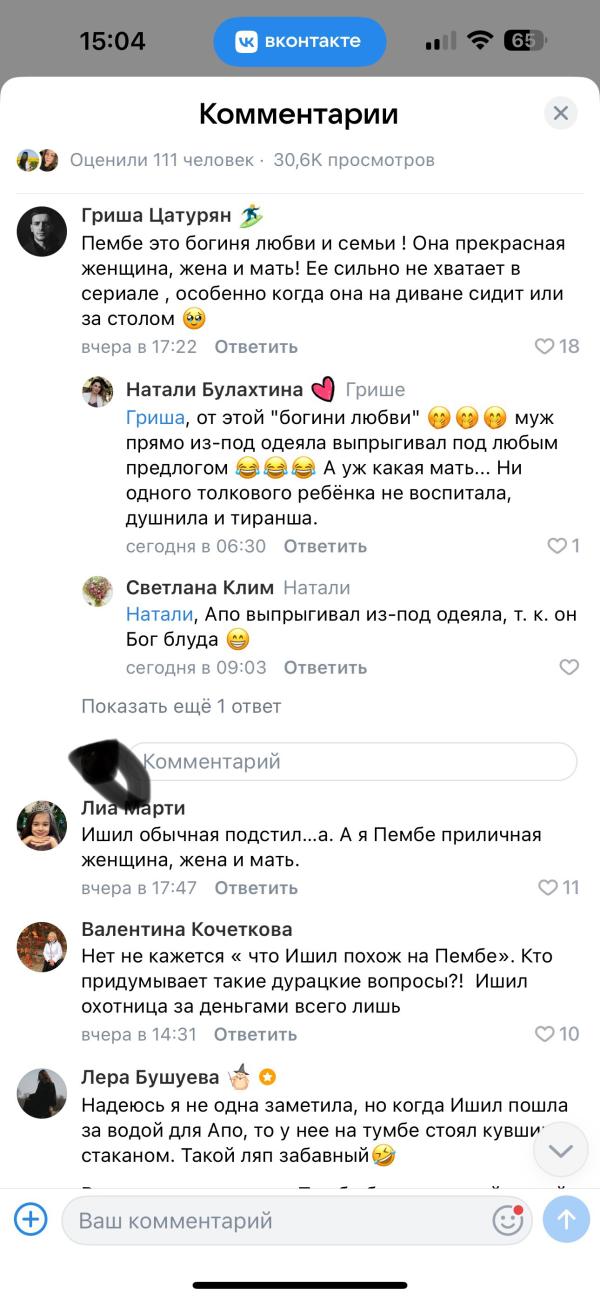Open the emoji sticker picker
The height and width of the screenshot is (1300, 600).
(x=508, y=1220)
